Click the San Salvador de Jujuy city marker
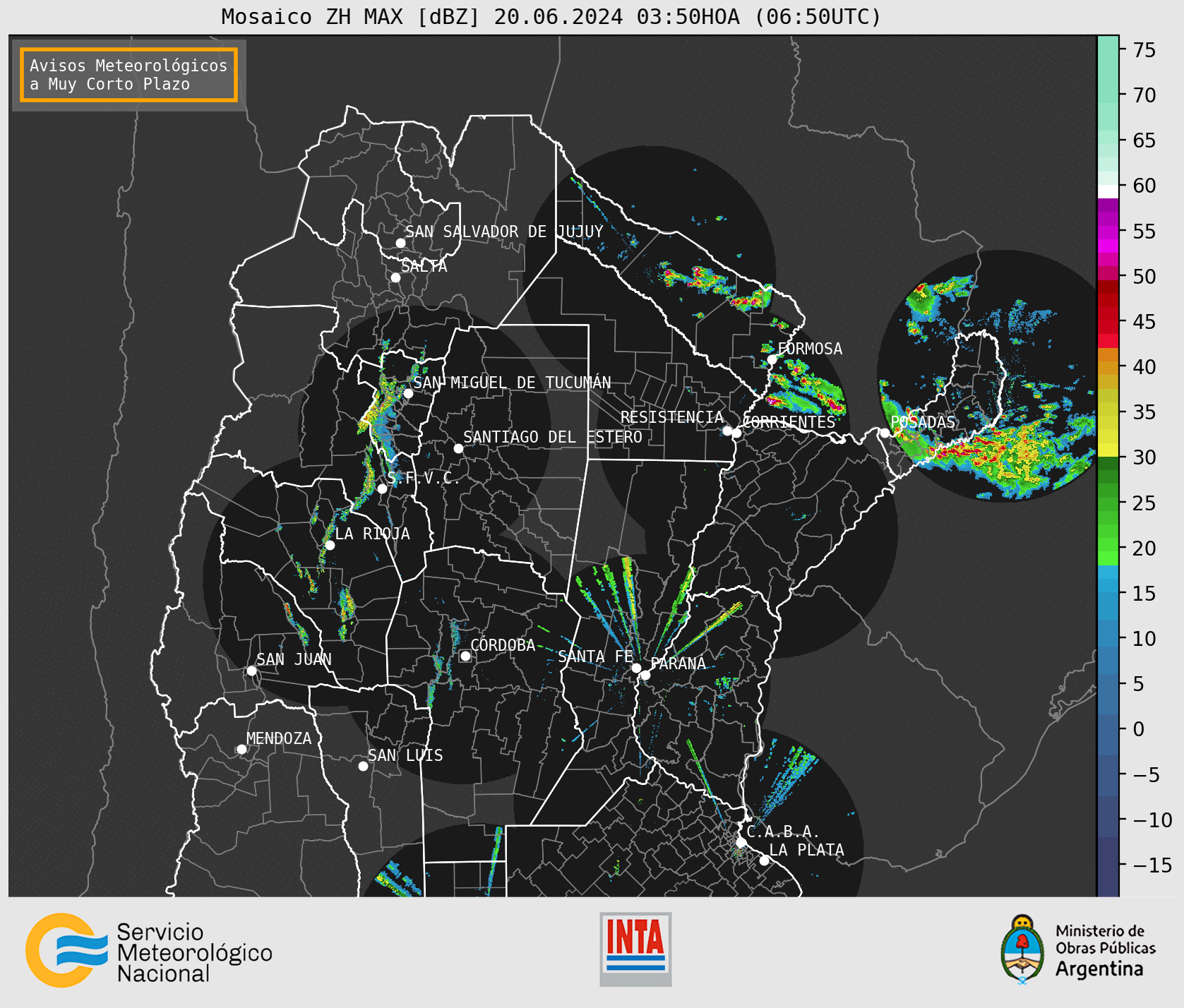The width and height of the screenshot is (1184, 1008). pyautogui.click(x=400, y=243)
